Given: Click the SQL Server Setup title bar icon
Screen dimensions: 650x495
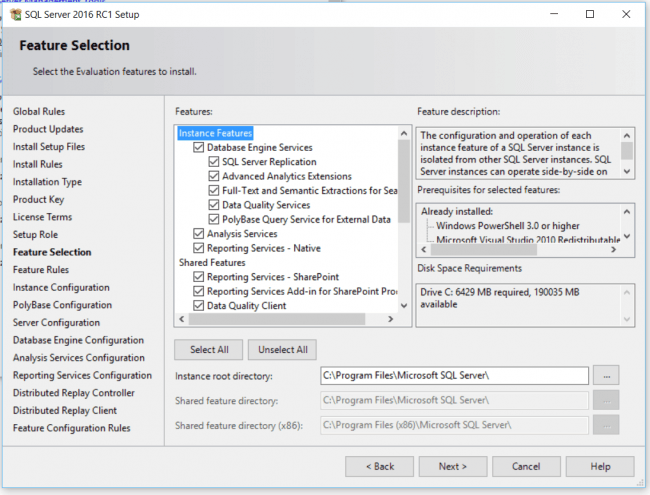Looking at the screenshot, I should click(16, 15).
